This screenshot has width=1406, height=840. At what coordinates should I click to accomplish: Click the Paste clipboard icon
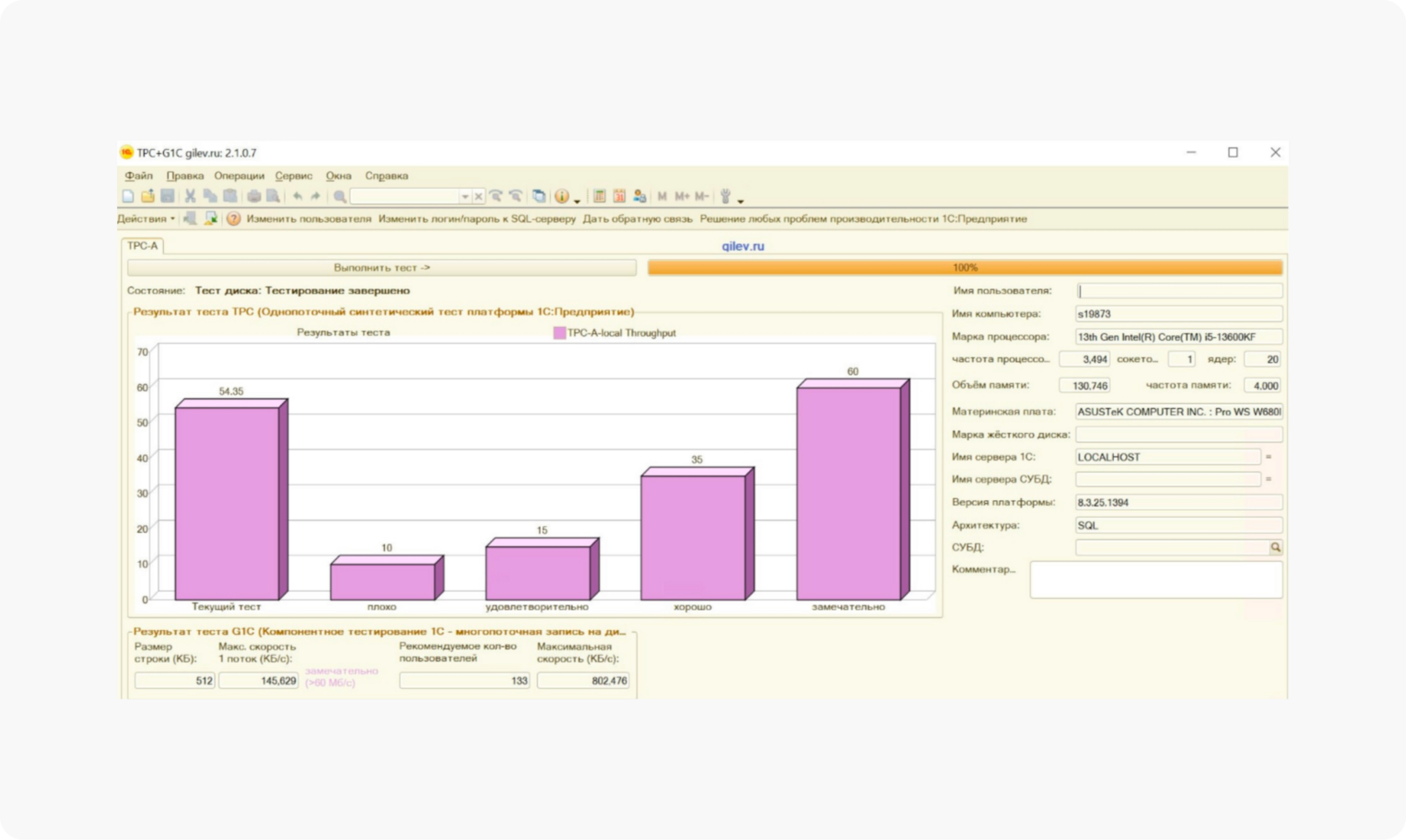(x=229, y=197)
